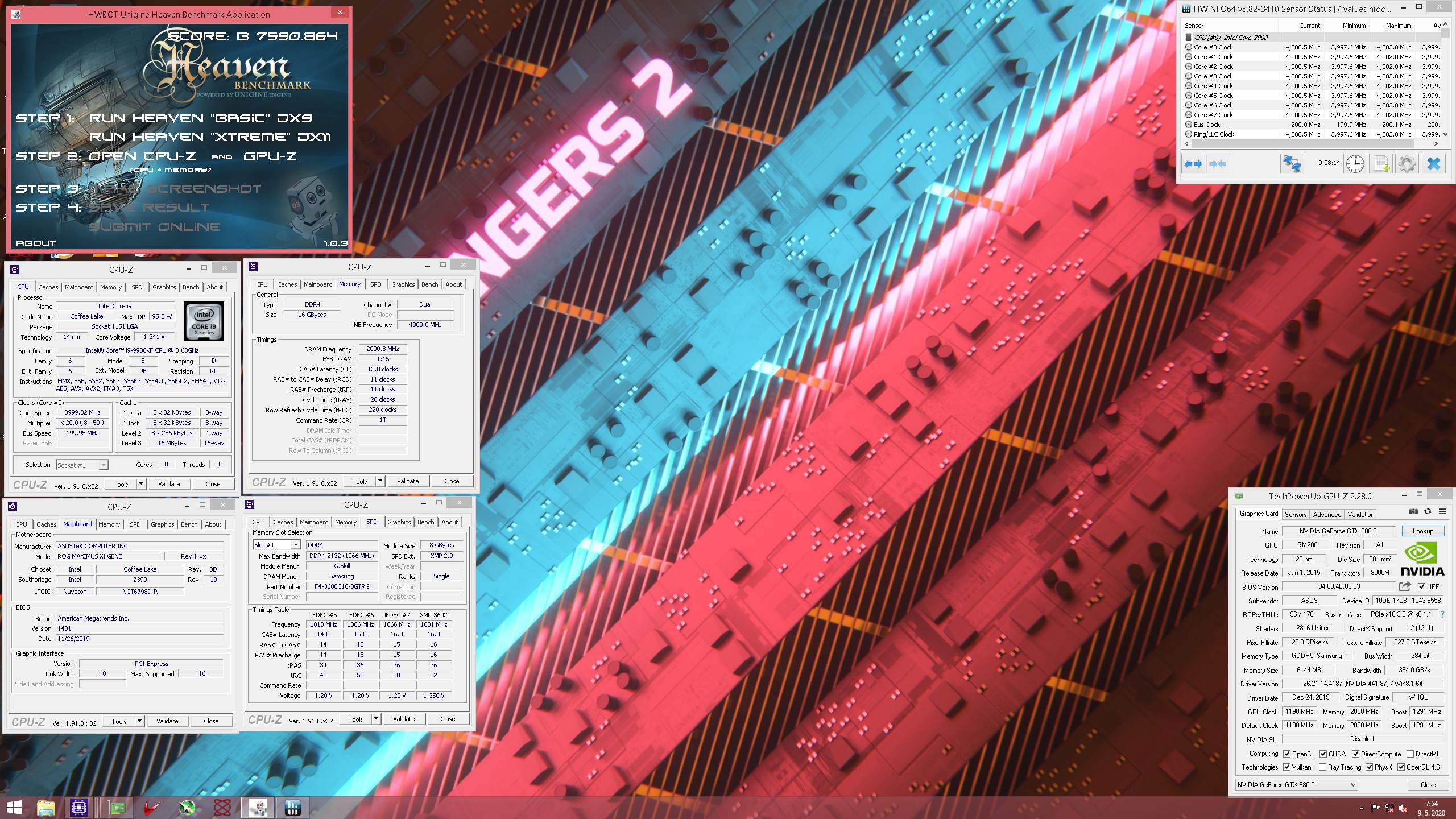Toggle OpenCL checkbox
The image size is (1456, 819).
tap(1287, 754)
